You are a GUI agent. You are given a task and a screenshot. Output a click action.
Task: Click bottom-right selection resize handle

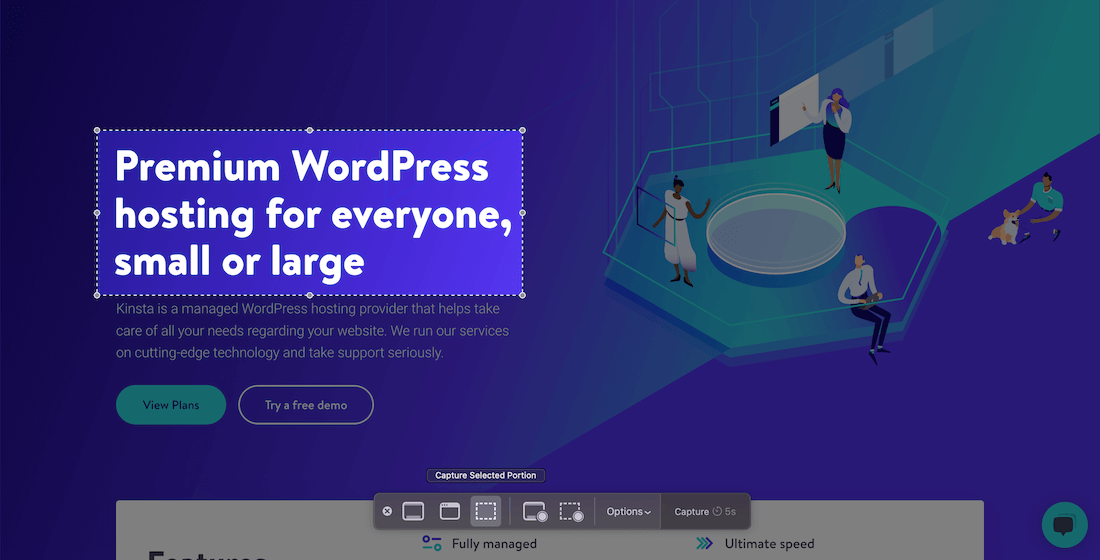point(523,295)
